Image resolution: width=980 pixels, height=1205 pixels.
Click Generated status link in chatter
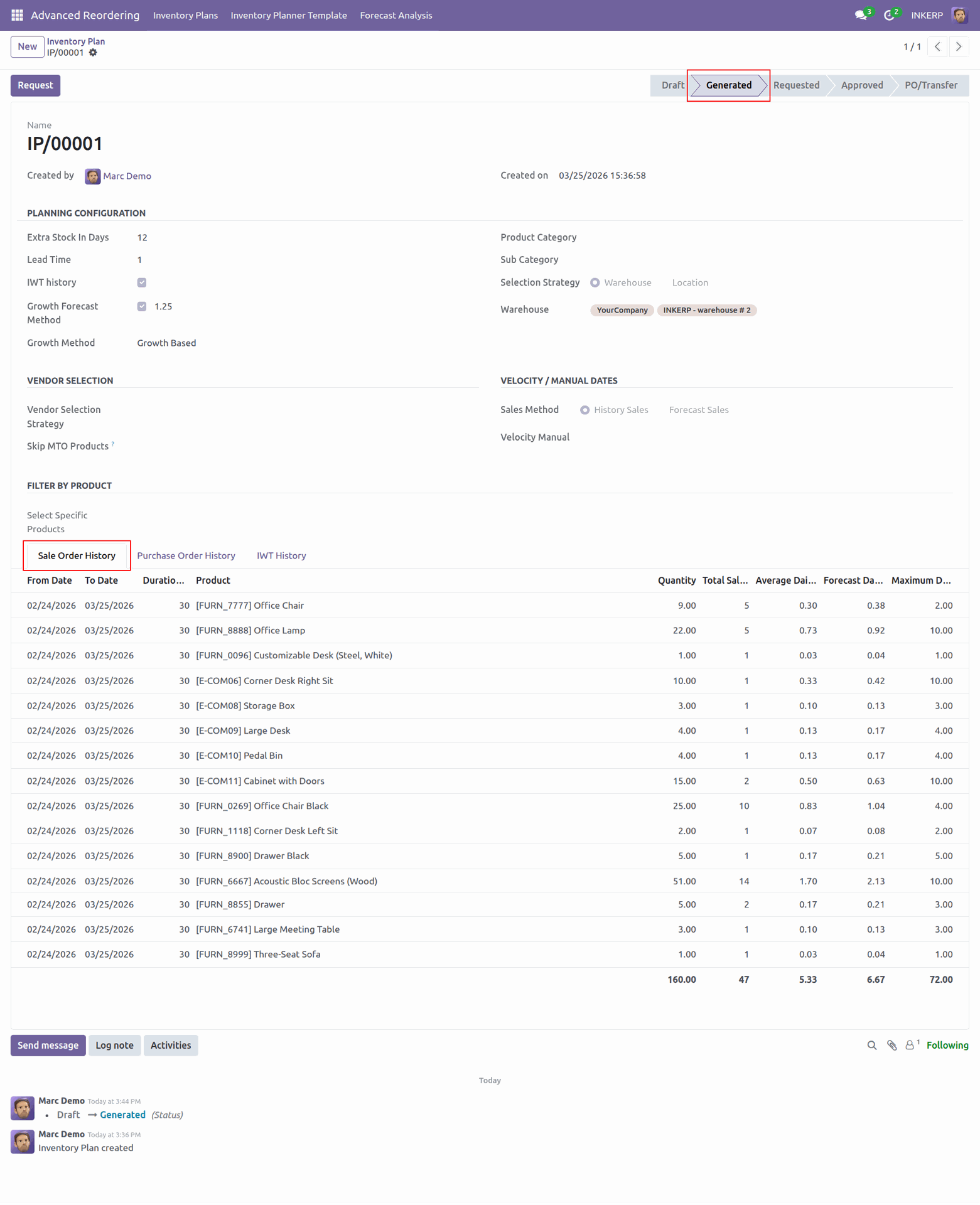click(122, 1115)
